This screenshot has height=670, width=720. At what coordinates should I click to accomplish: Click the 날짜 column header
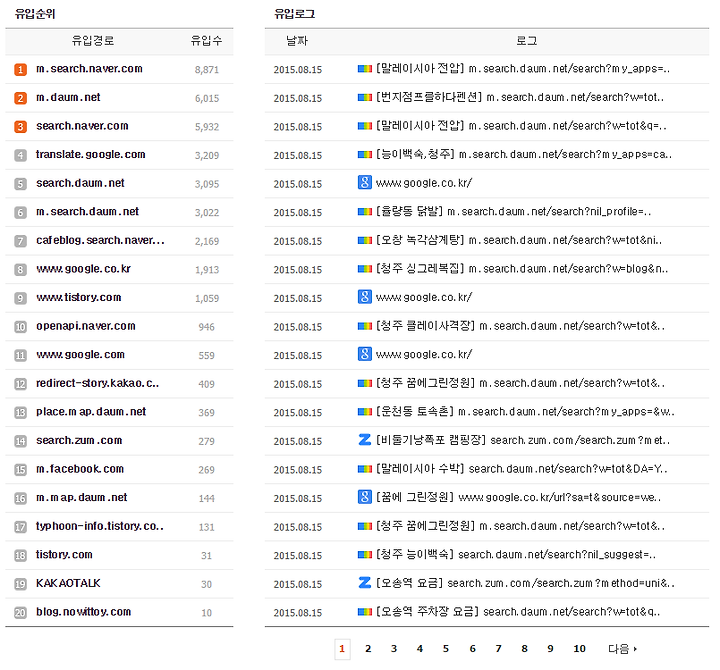pos(297,41)
